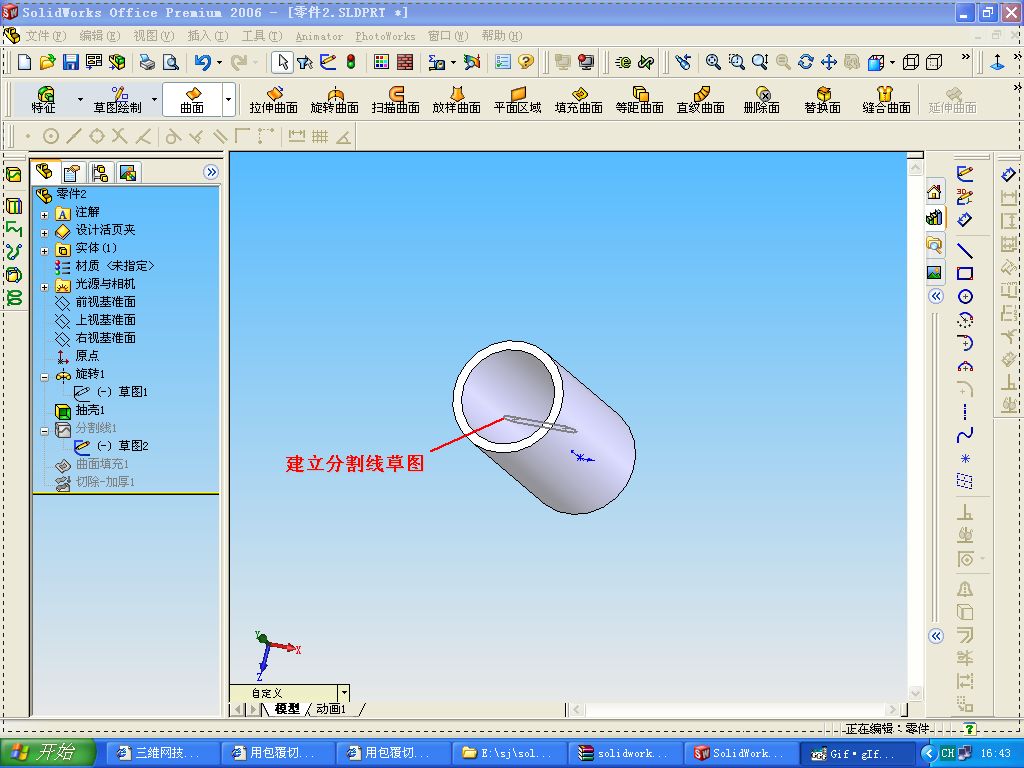
Task: Click the Open file folder icon
Action: point(47,62)
